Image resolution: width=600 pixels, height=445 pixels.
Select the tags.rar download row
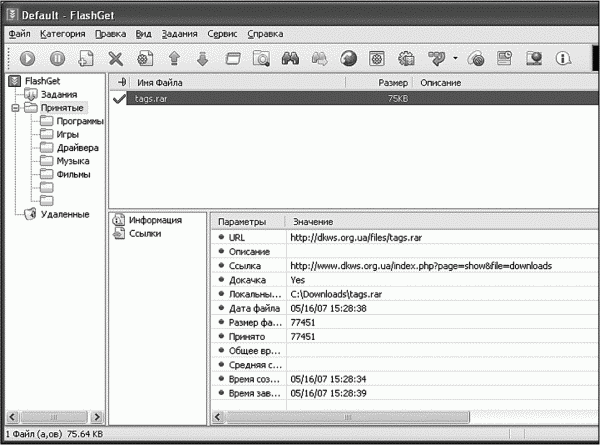click(362, 99)
